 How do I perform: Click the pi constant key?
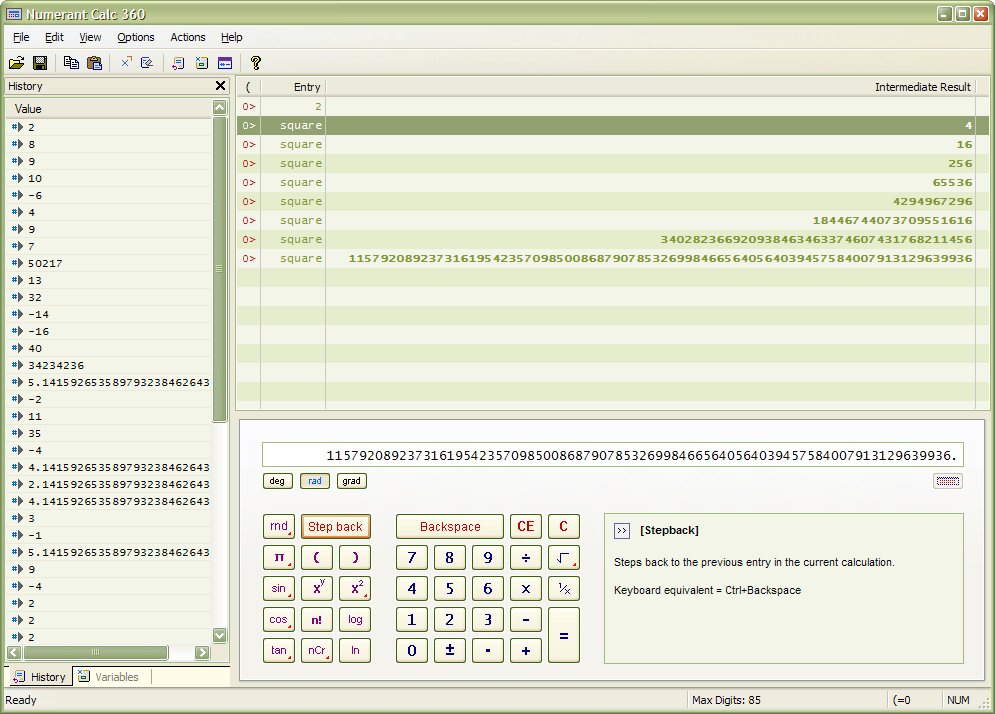tap(279, 558)
